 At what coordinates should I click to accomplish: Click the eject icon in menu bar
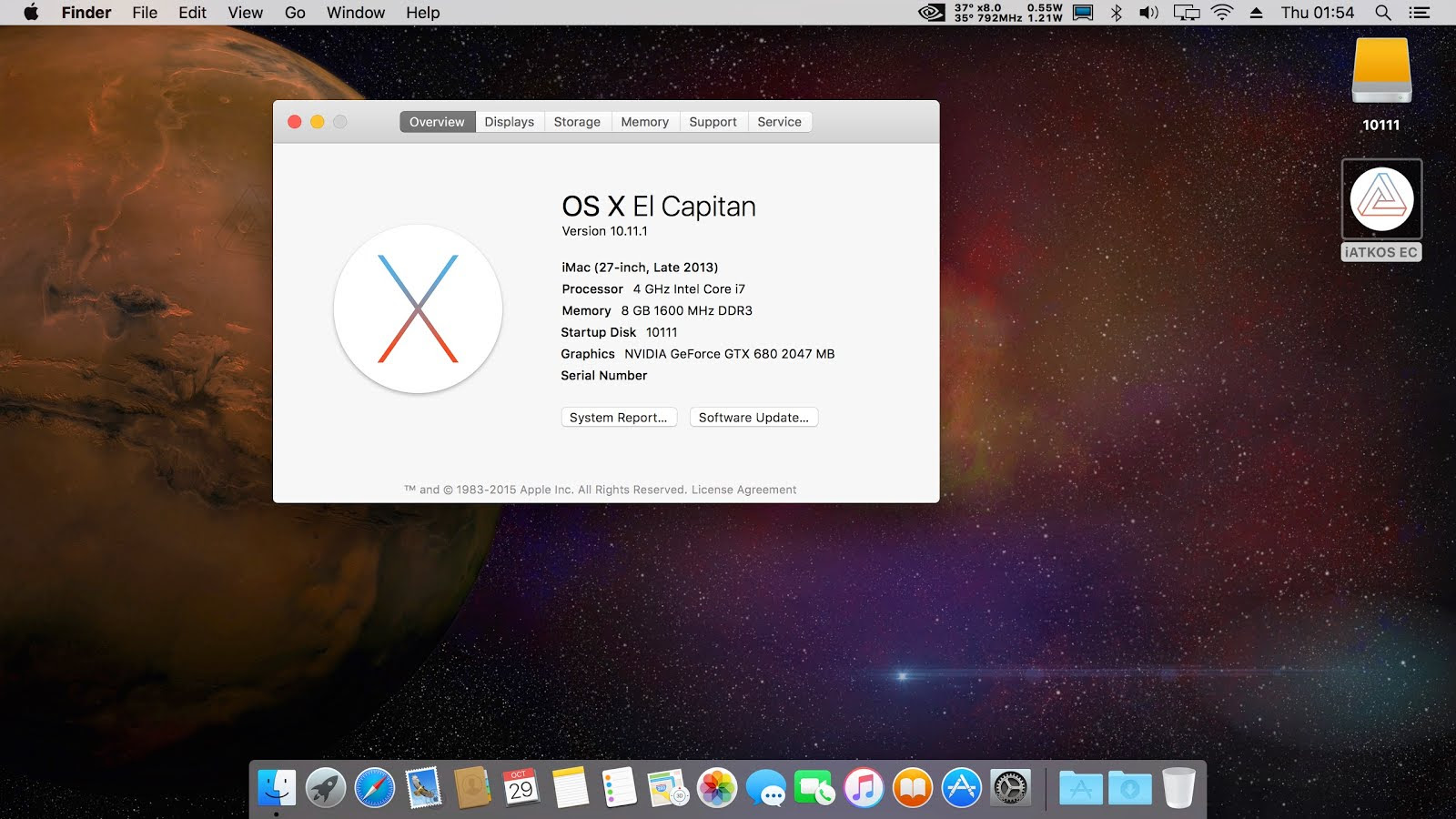point(1256,13)
